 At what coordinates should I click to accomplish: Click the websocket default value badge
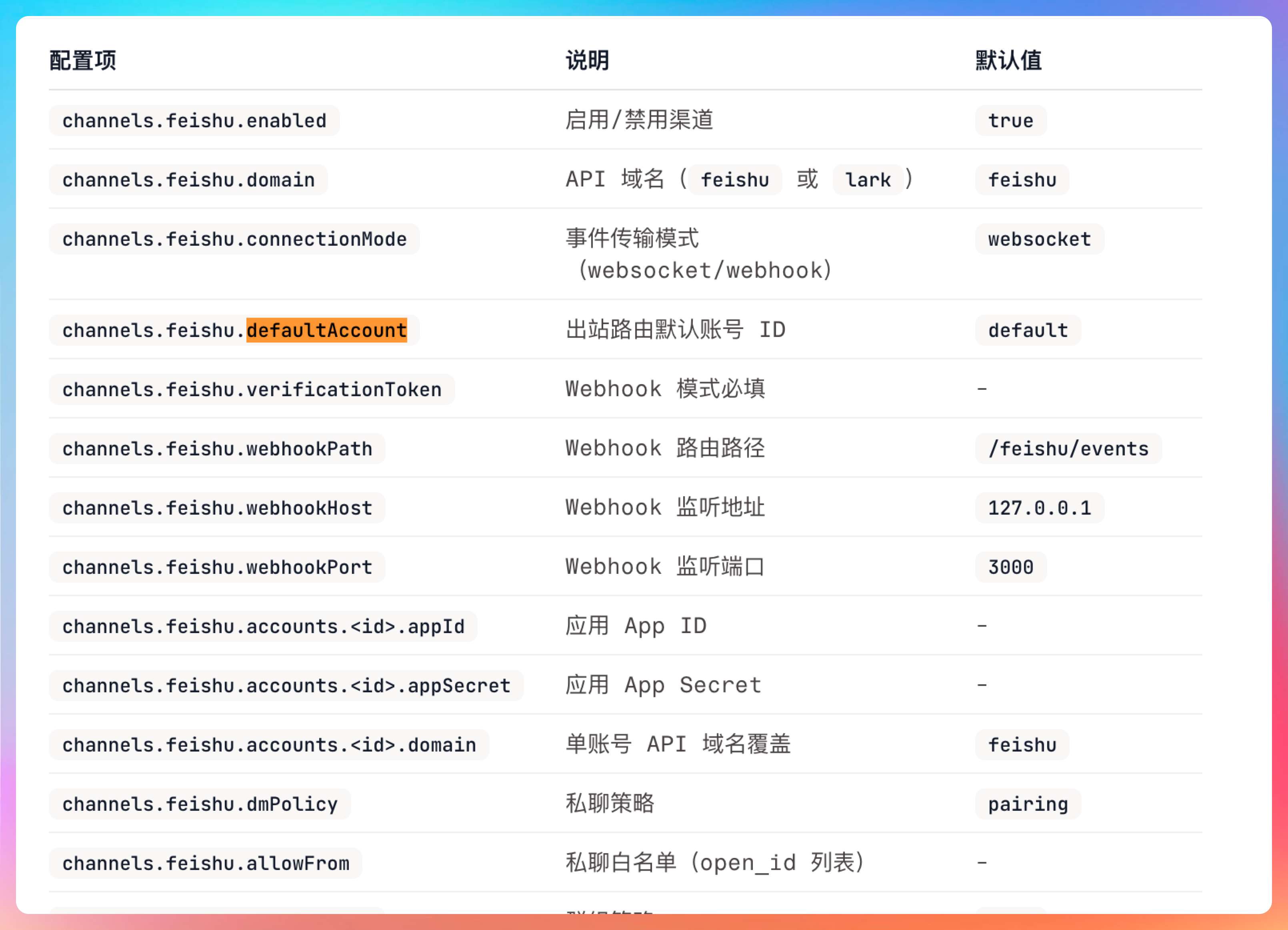click(x=1039, y=239)
